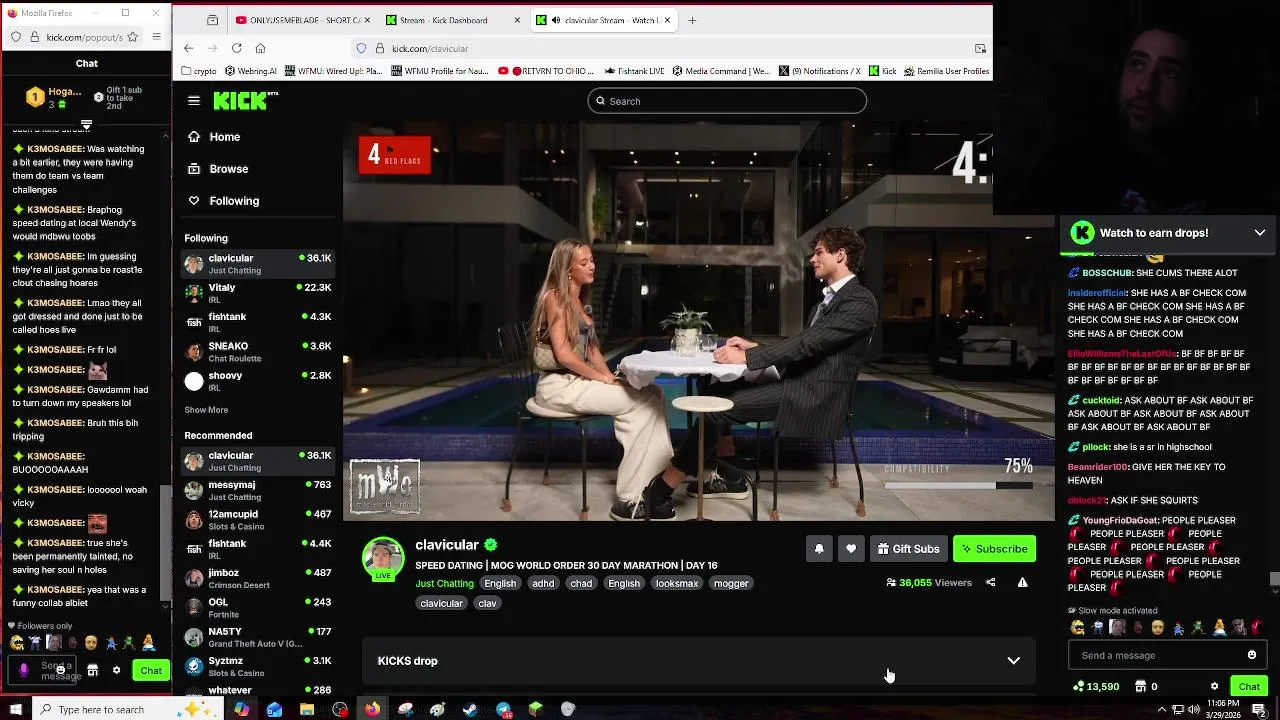Click the report warning triangle icon
1280x720 pixels.
tap(1022, 582)
